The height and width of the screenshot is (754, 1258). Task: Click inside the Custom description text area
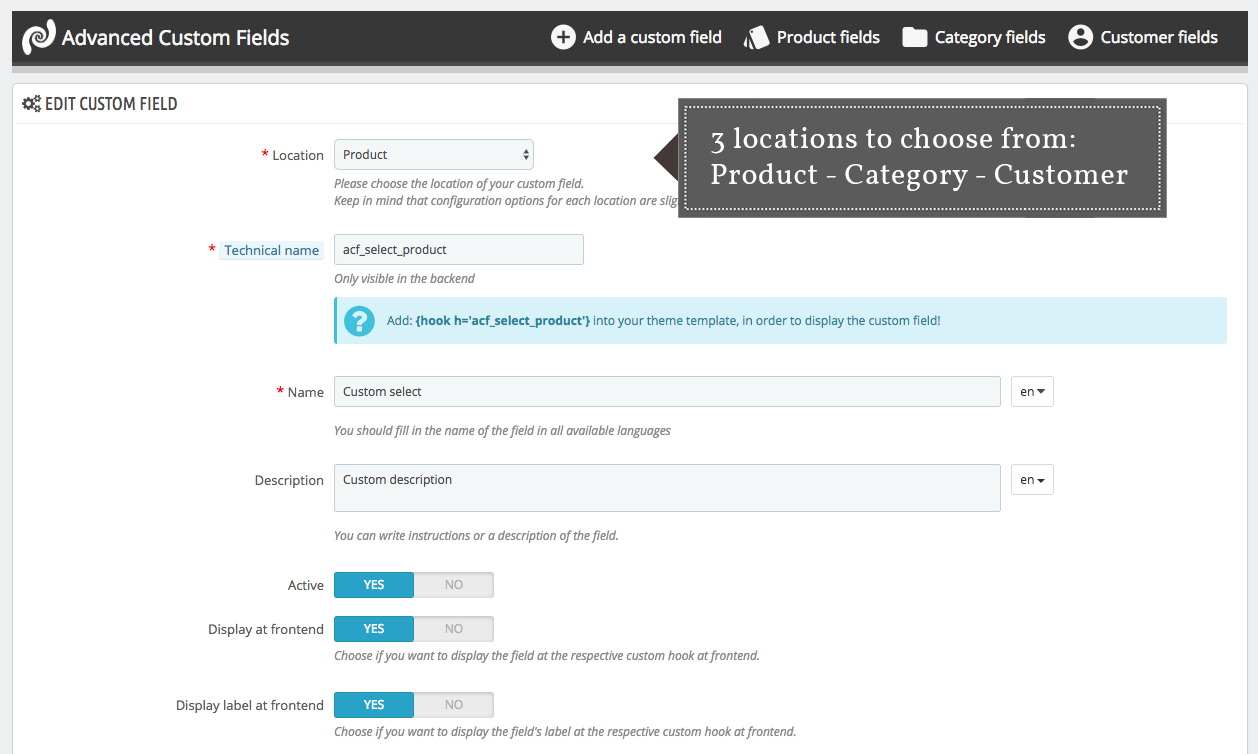pos(666,487)
